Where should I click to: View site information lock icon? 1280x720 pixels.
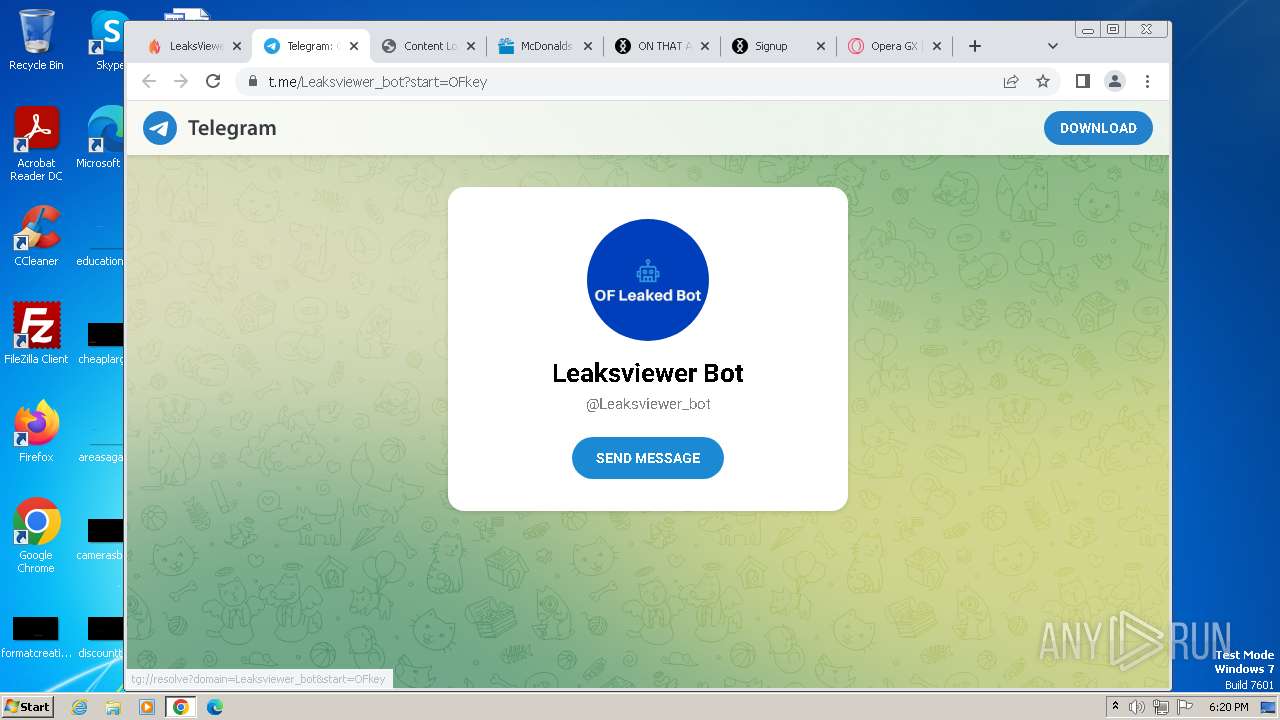coord(253,81)
